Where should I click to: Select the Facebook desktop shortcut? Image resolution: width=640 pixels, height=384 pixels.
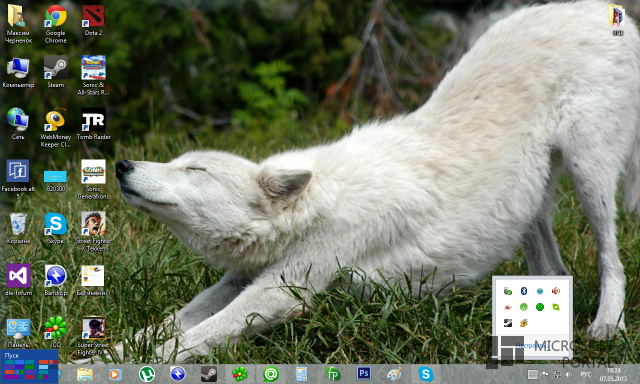pyautogui.click(x=18, y=179)
